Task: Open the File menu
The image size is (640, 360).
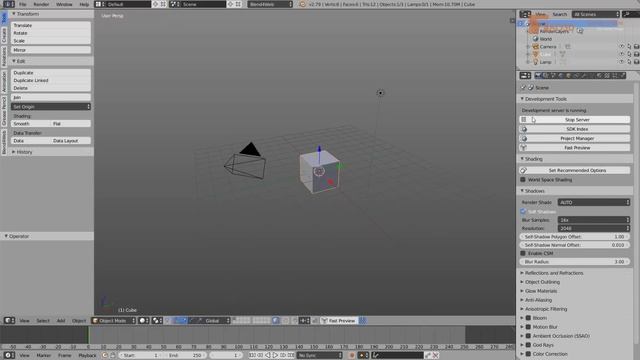Action: (22, 4)
